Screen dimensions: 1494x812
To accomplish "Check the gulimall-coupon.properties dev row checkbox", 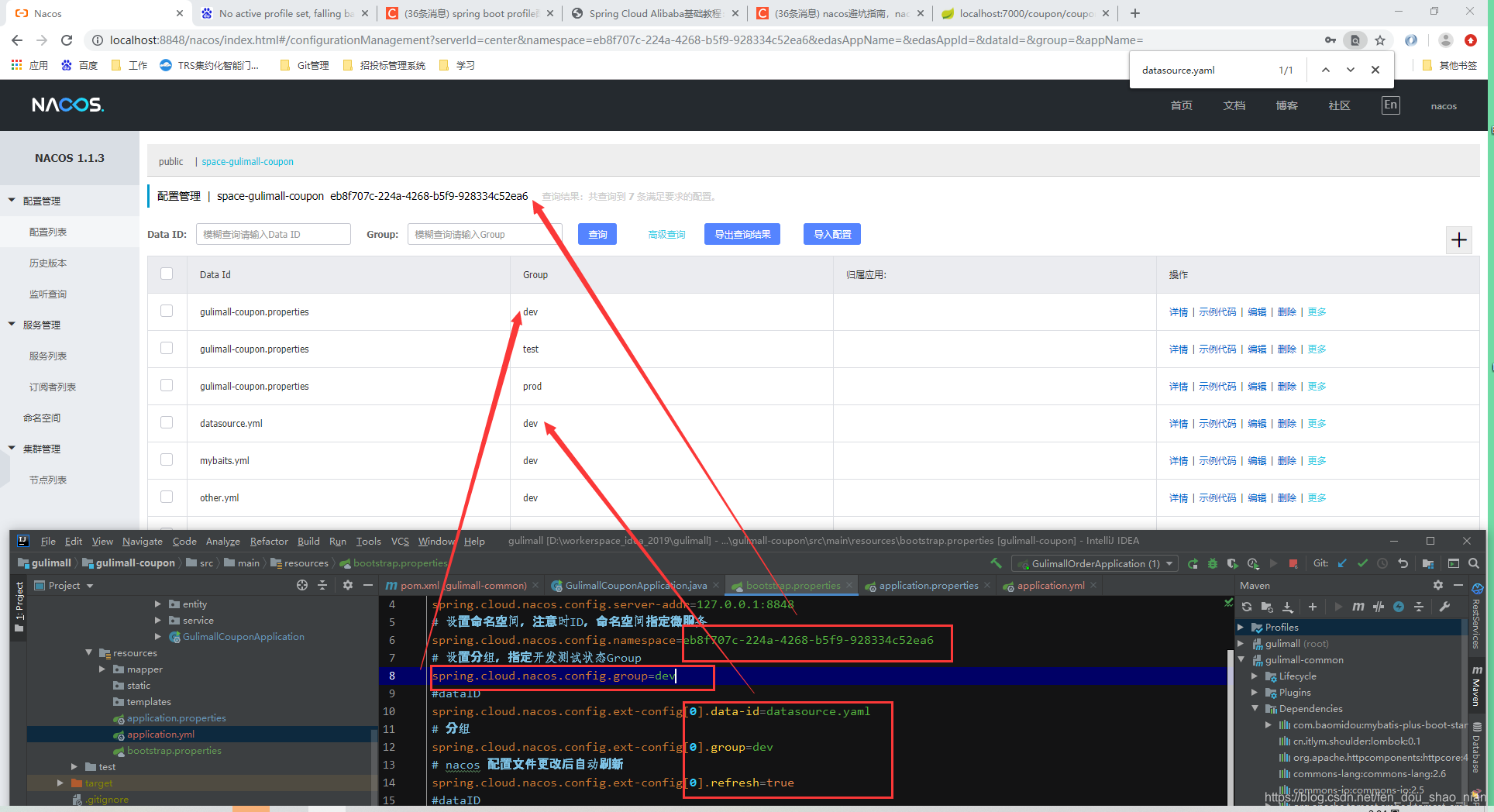I will pyautogui.click(x=167, y=311).
